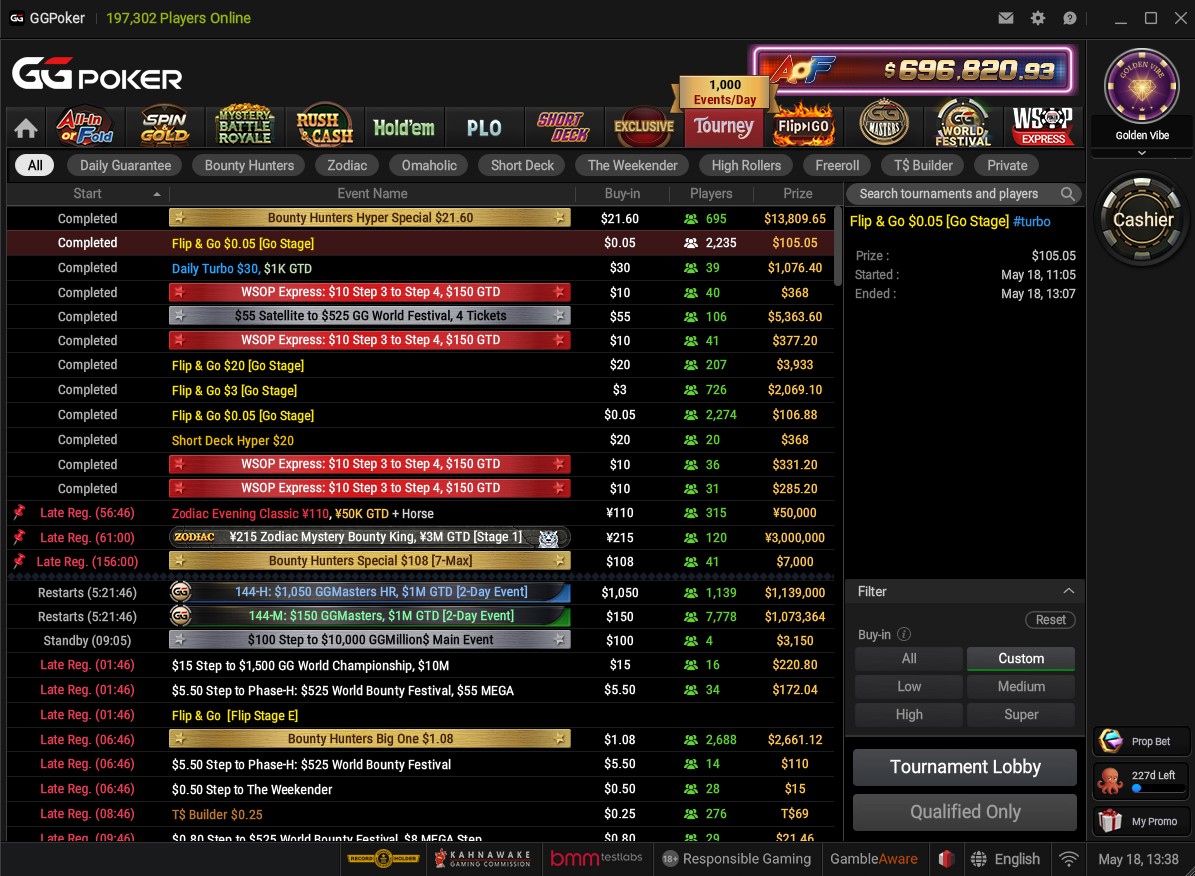Collapse the Filter panel chevron
1195x876 pixels.
(x=1068, y=591)
